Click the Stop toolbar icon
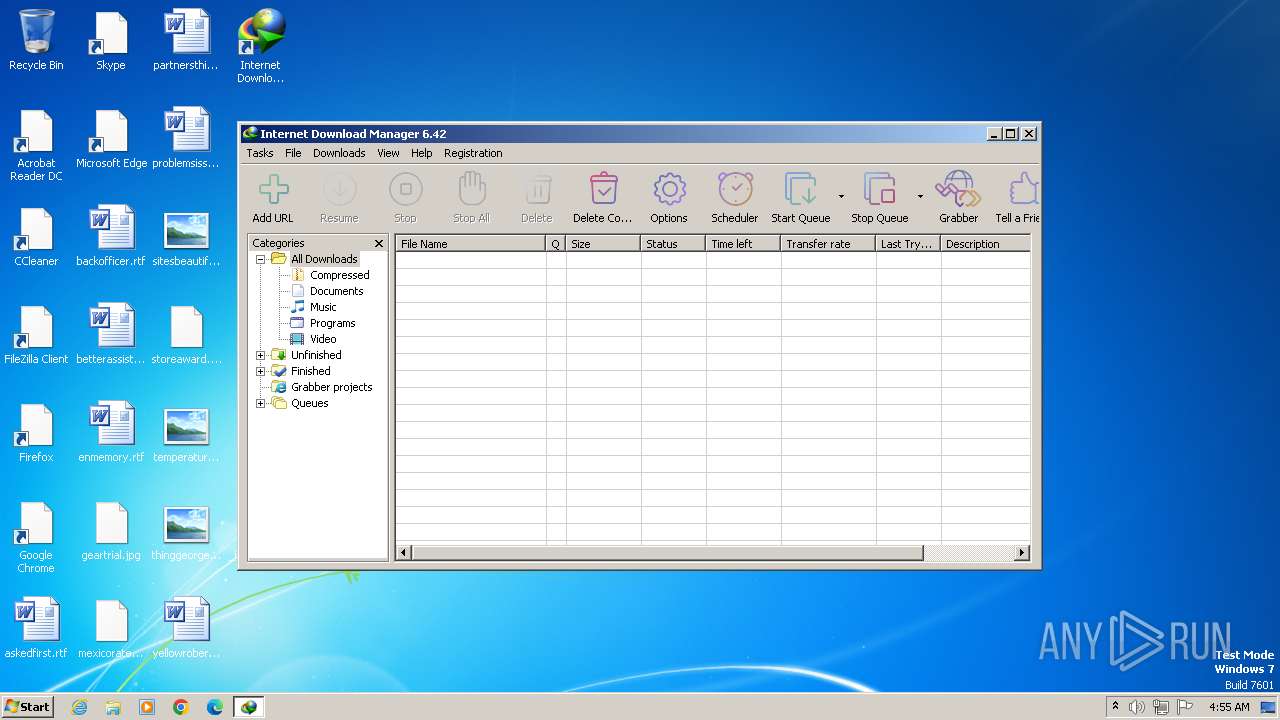The width and height of the screenshot is (1280, 720). pyautogui.click(x=405, y=189)
